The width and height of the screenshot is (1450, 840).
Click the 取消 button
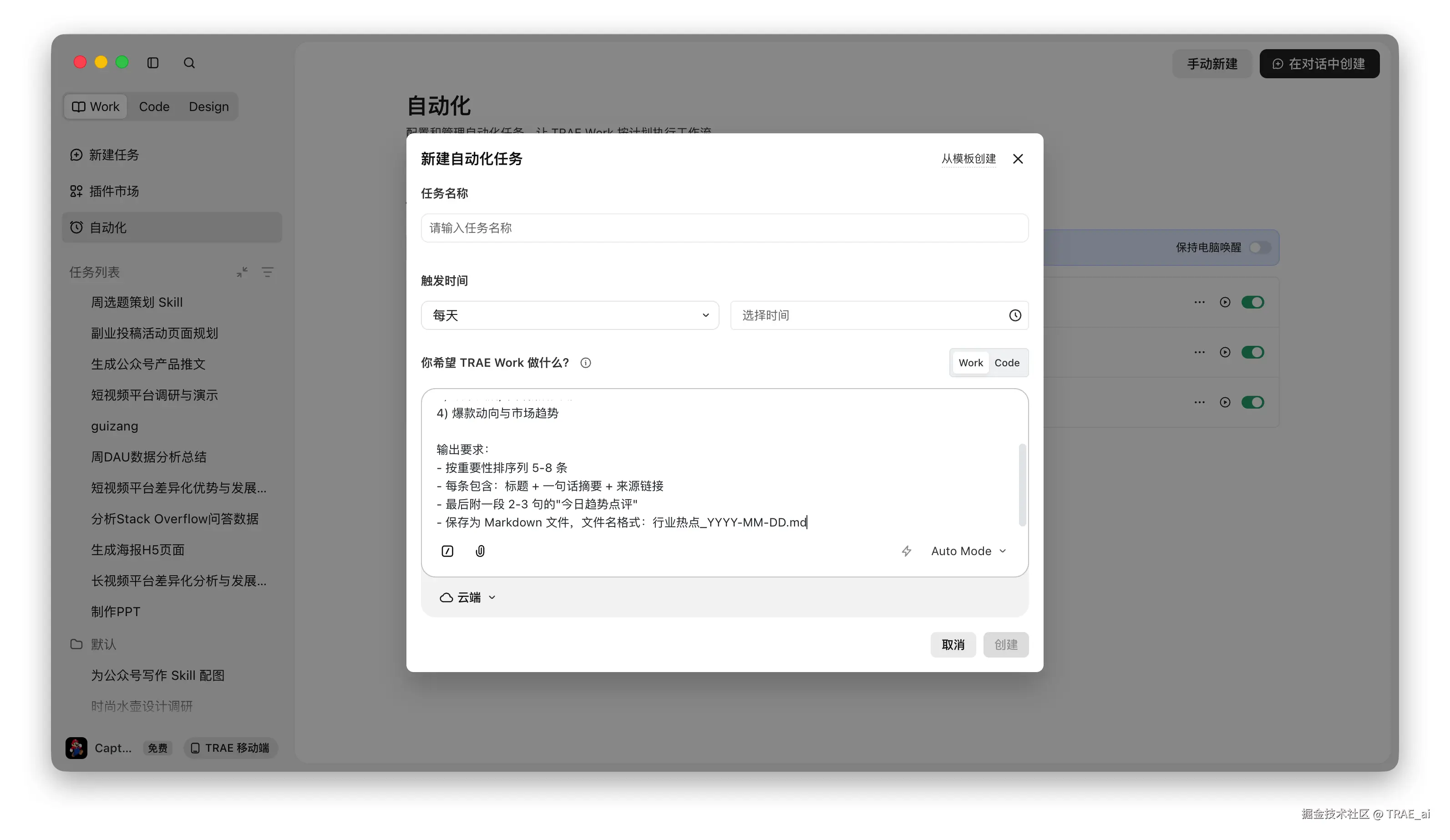point(953,645)
